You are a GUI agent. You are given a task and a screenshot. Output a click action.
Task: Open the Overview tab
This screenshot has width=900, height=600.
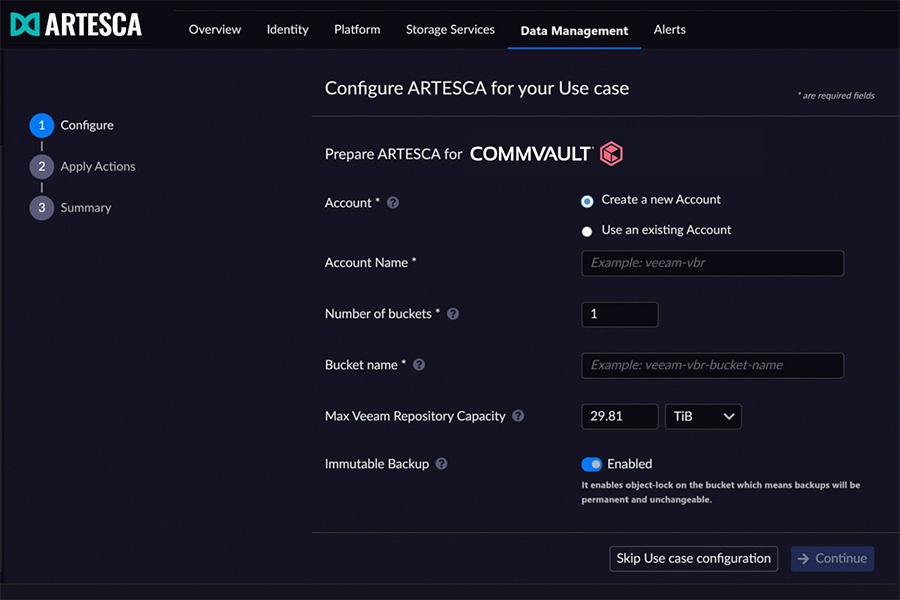pyautogui.click(x=215, y=29)
